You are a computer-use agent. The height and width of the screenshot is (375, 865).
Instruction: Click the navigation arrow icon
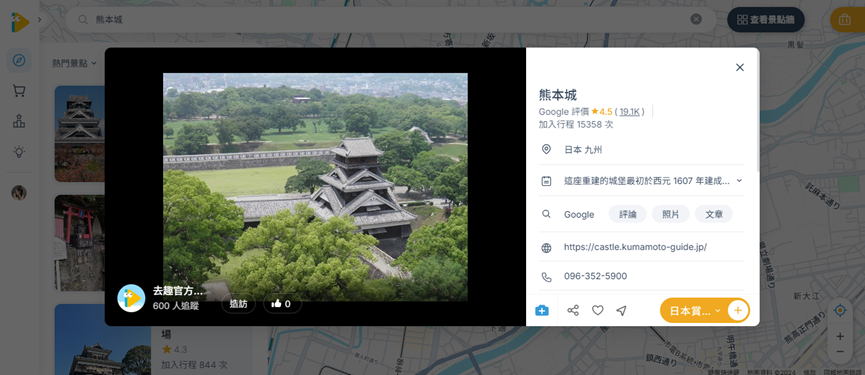click(621, 310)
